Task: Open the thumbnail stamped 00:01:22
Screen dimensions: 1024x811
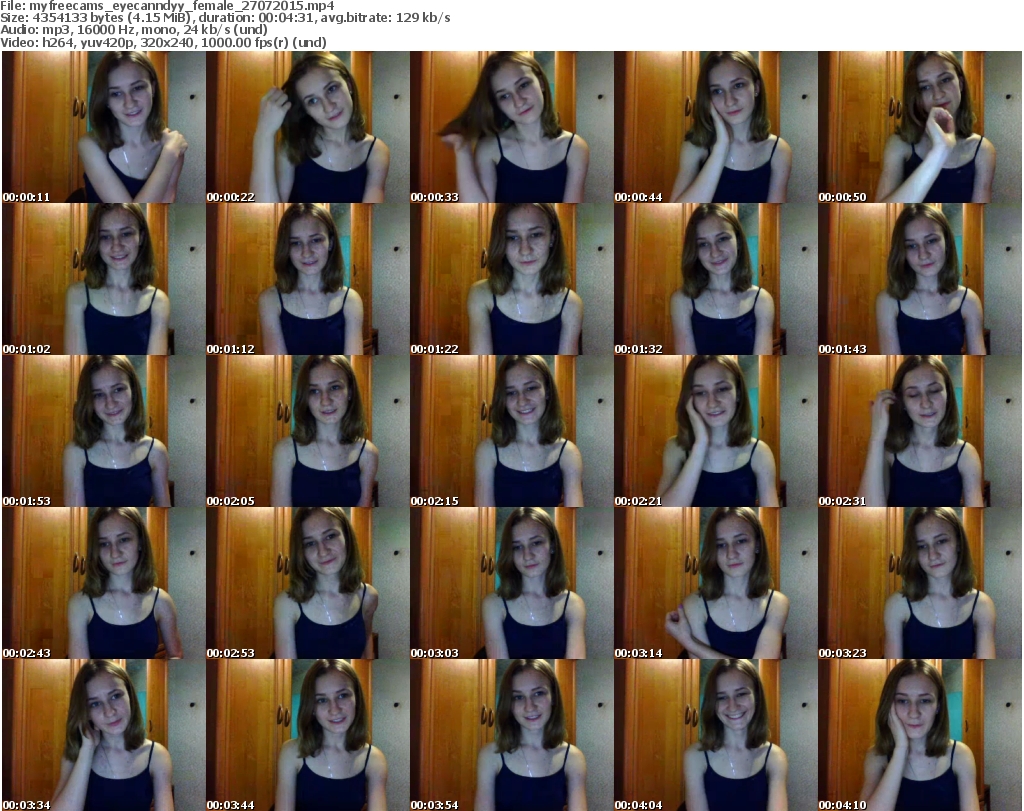Action: point(511,279)
